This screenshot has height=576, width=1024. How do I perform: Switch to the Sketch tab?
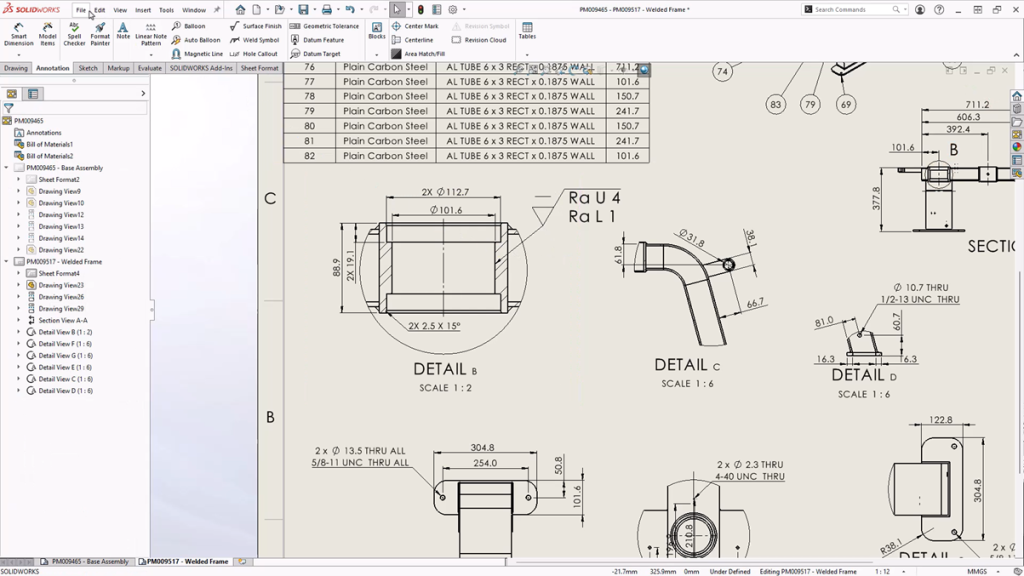pyautogui.click(x=88, y=68)
